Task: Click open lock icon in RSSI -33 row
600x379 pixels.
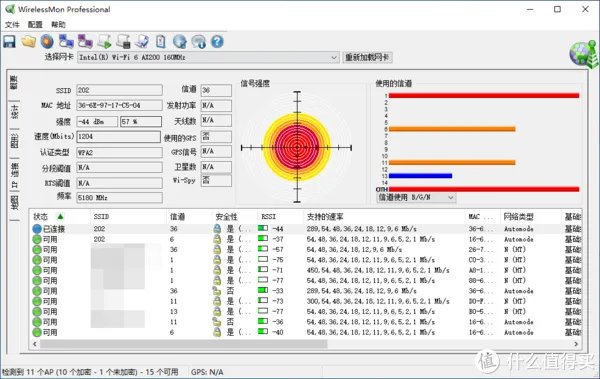Action: point(217,291)
